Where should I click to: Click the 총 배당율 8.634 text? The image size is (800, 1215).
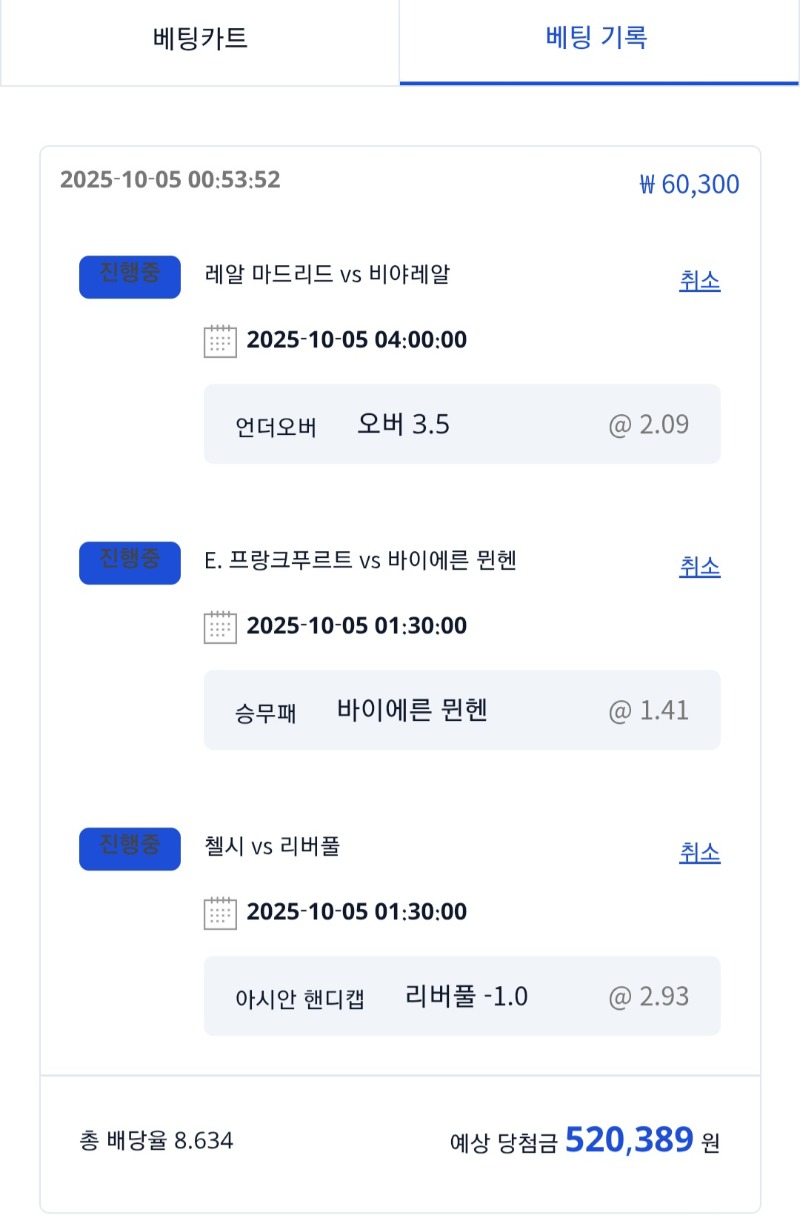[x=156, y=1140]
